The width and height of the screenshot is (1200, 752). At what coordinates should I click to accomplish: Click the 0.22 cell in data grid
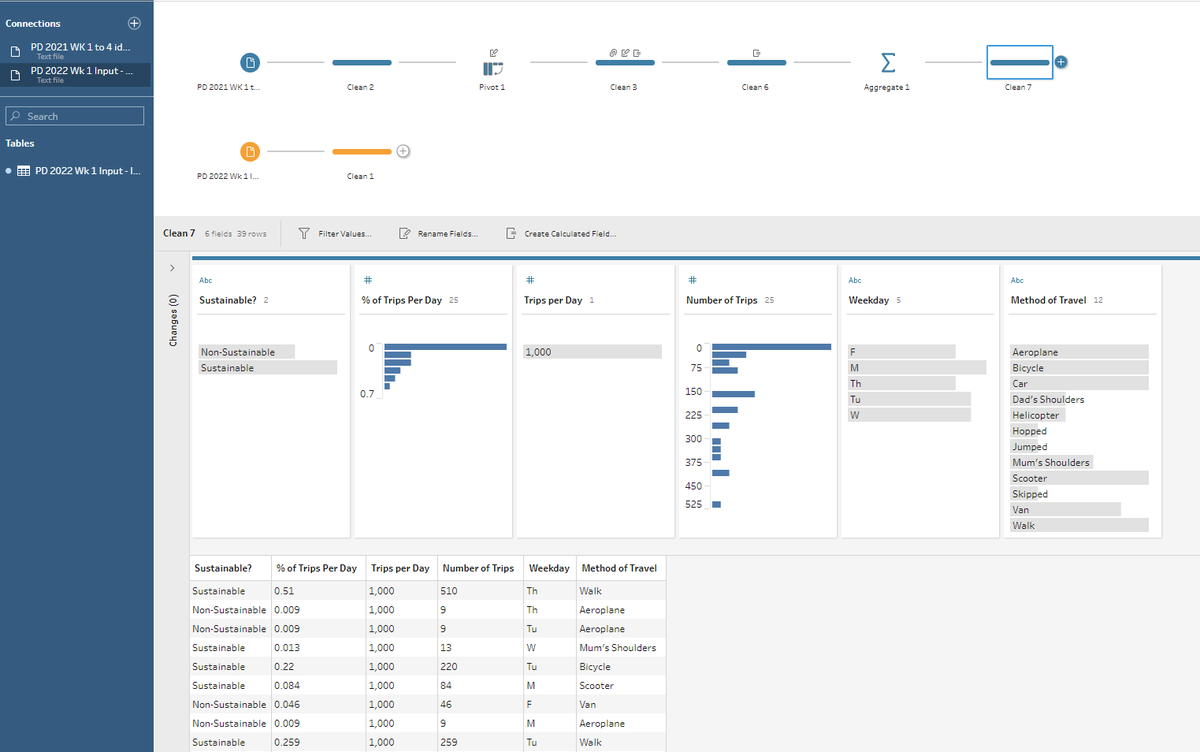pyautogui.click(x=319, y=667)
